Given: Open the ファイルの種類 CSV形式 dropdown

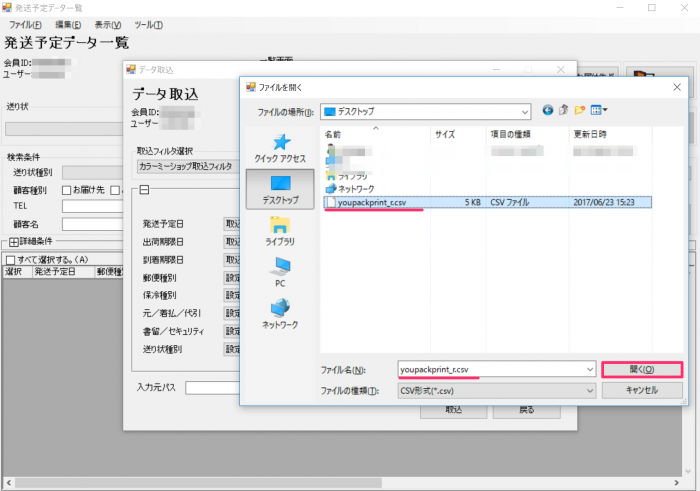Looking at the screenshot, I should click(x=496, y=391).
